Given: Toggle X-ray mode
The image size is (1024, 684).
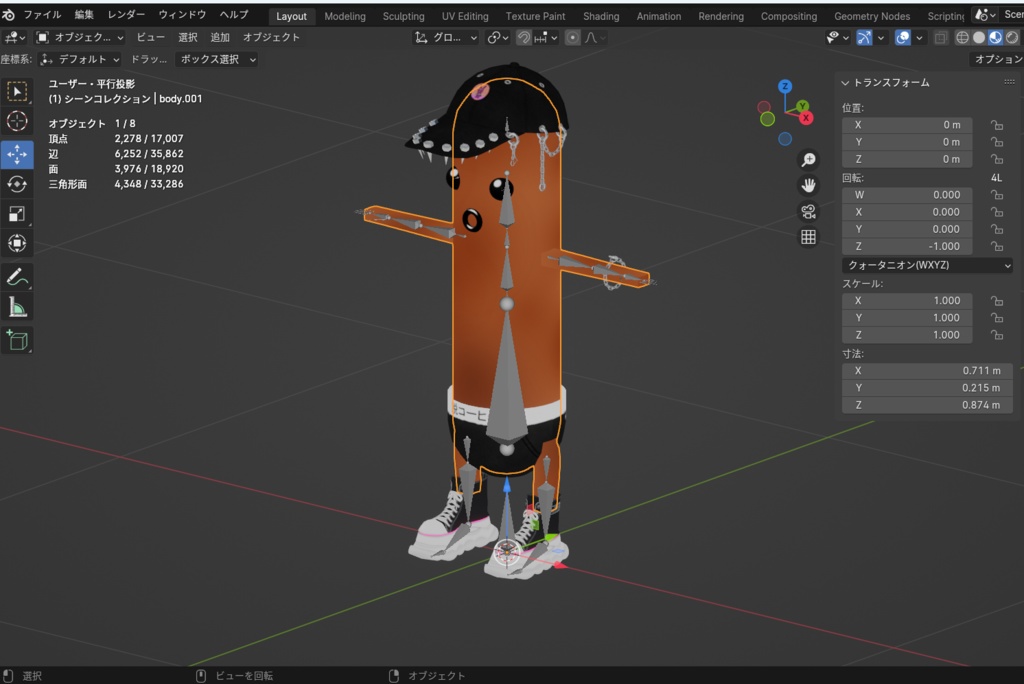Looking at the screenshot, I should pyautogui.click(x=940, y=38).
